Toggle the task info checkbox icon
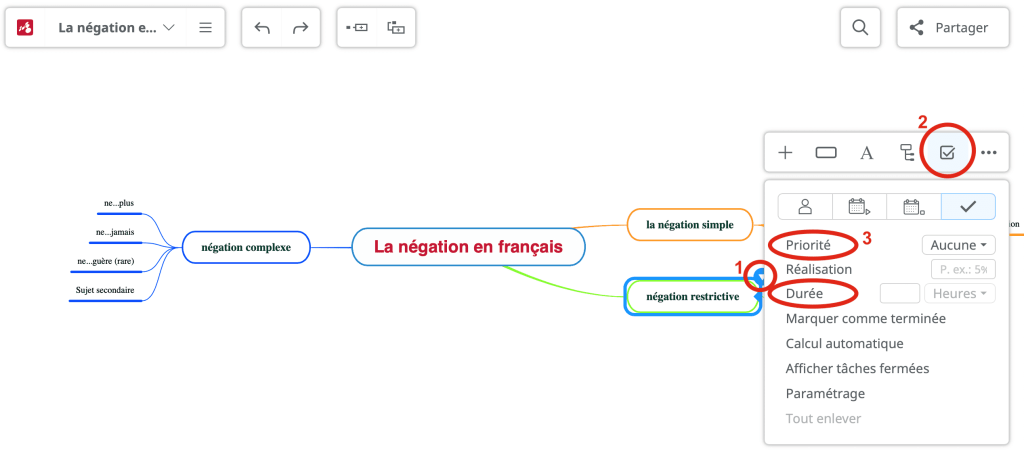The width and height of the screenshot is (1024, 476). pyautogui.click(x=947, y=153)
